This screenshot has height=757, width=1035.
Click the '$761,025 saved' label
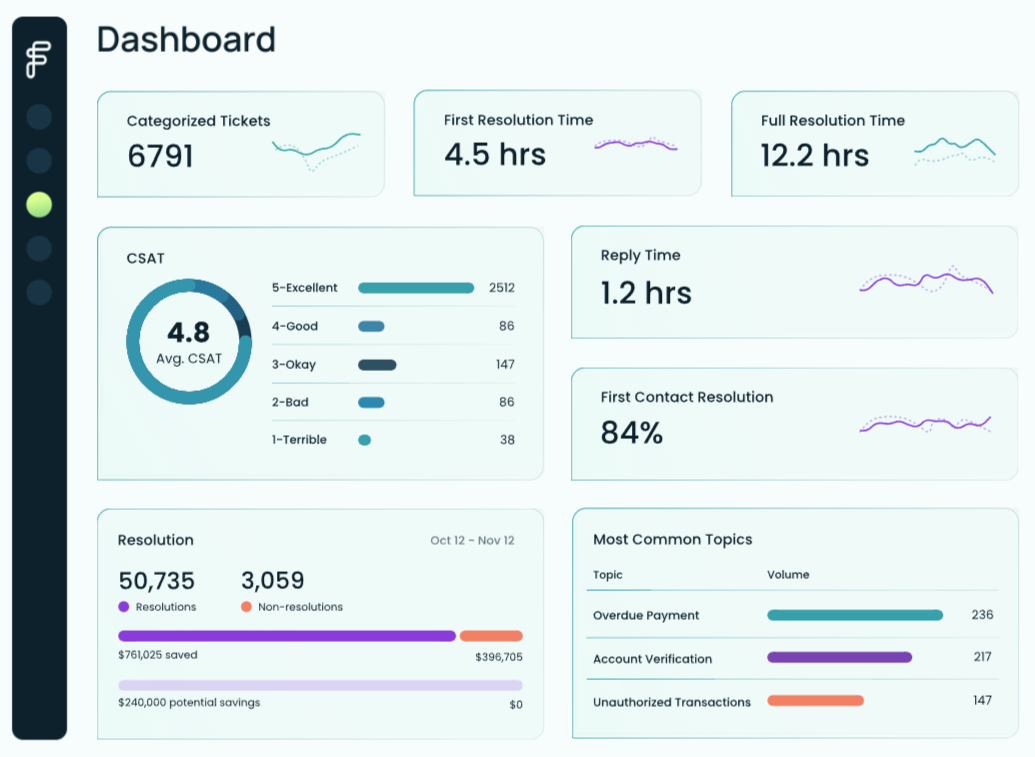[x=158, y=655]
